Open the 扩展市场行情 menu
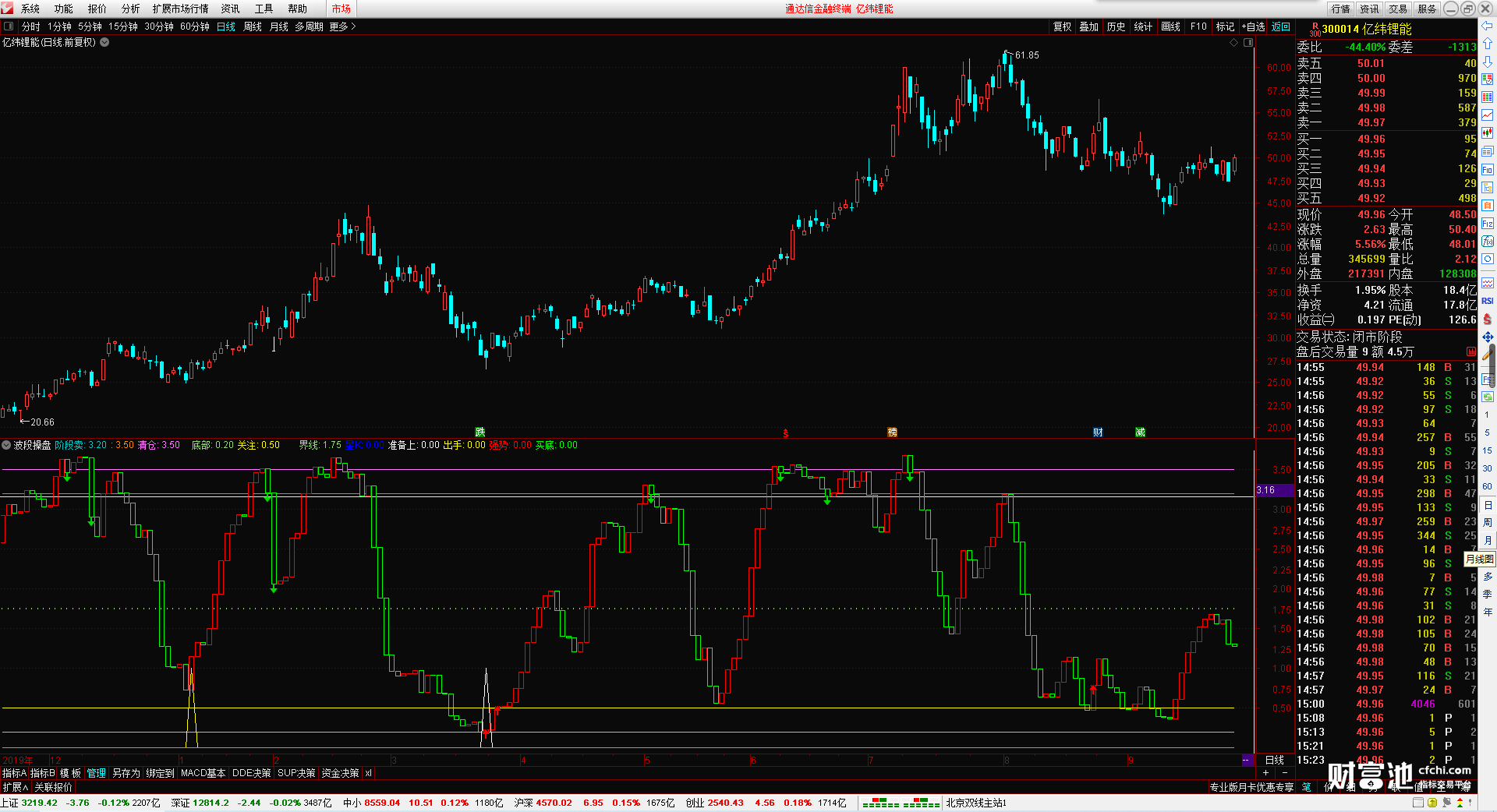Screen dimensions: 1497x812 coord(181,9)
